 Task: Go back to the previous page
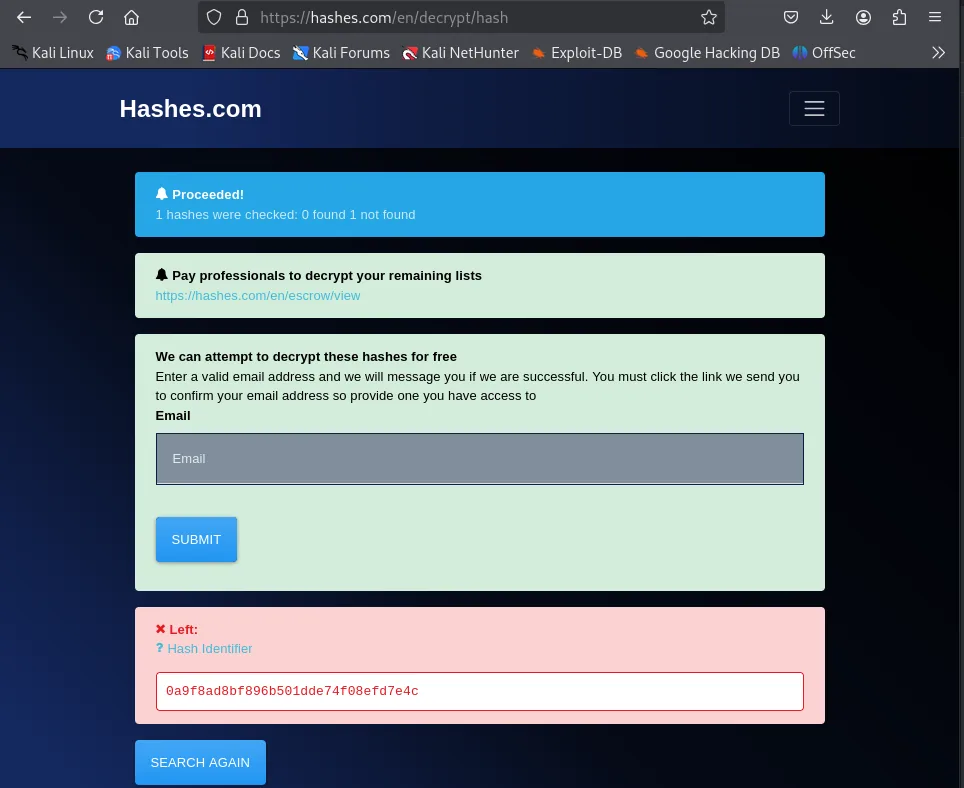[24, 17]
